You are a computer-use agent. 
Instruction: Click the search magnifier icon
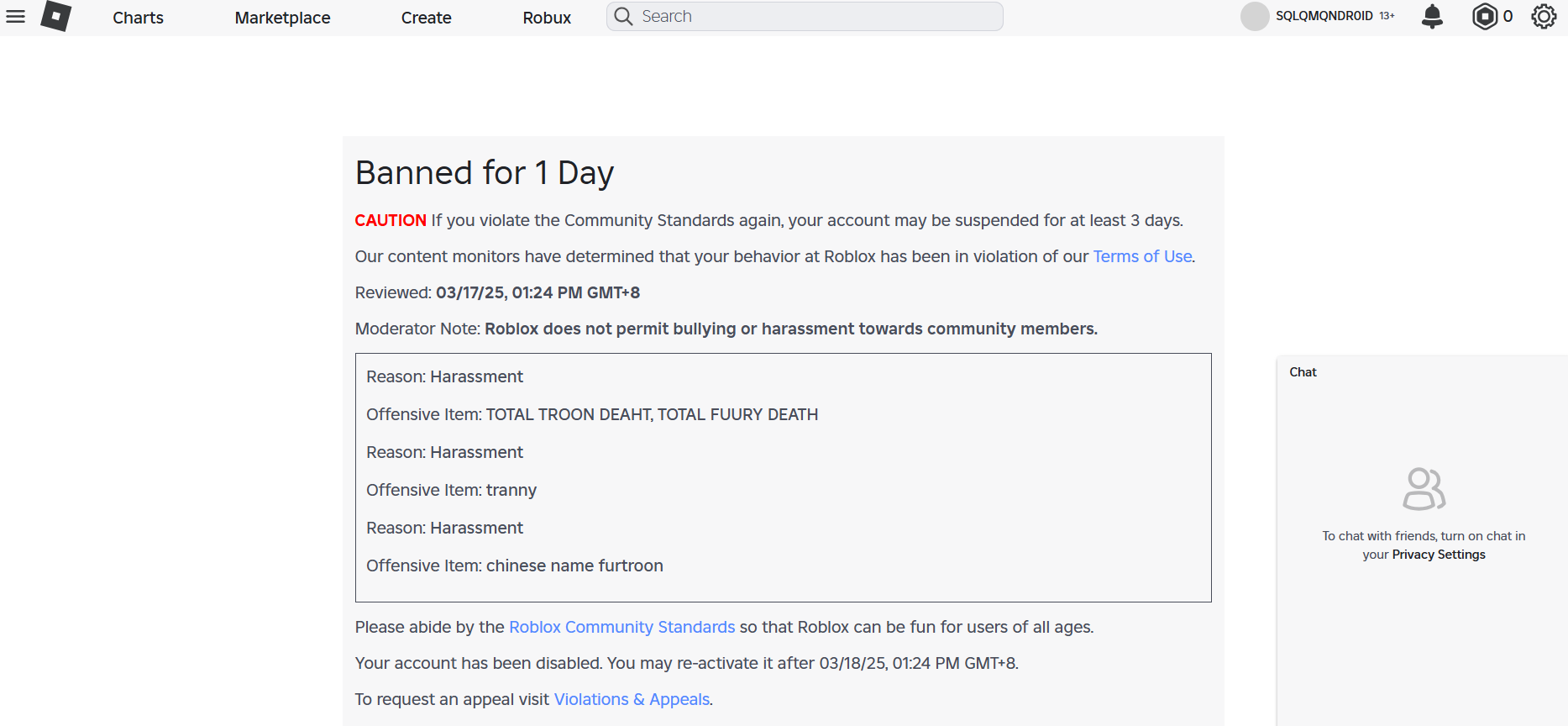pyautogui.click(x=623, y=17)
